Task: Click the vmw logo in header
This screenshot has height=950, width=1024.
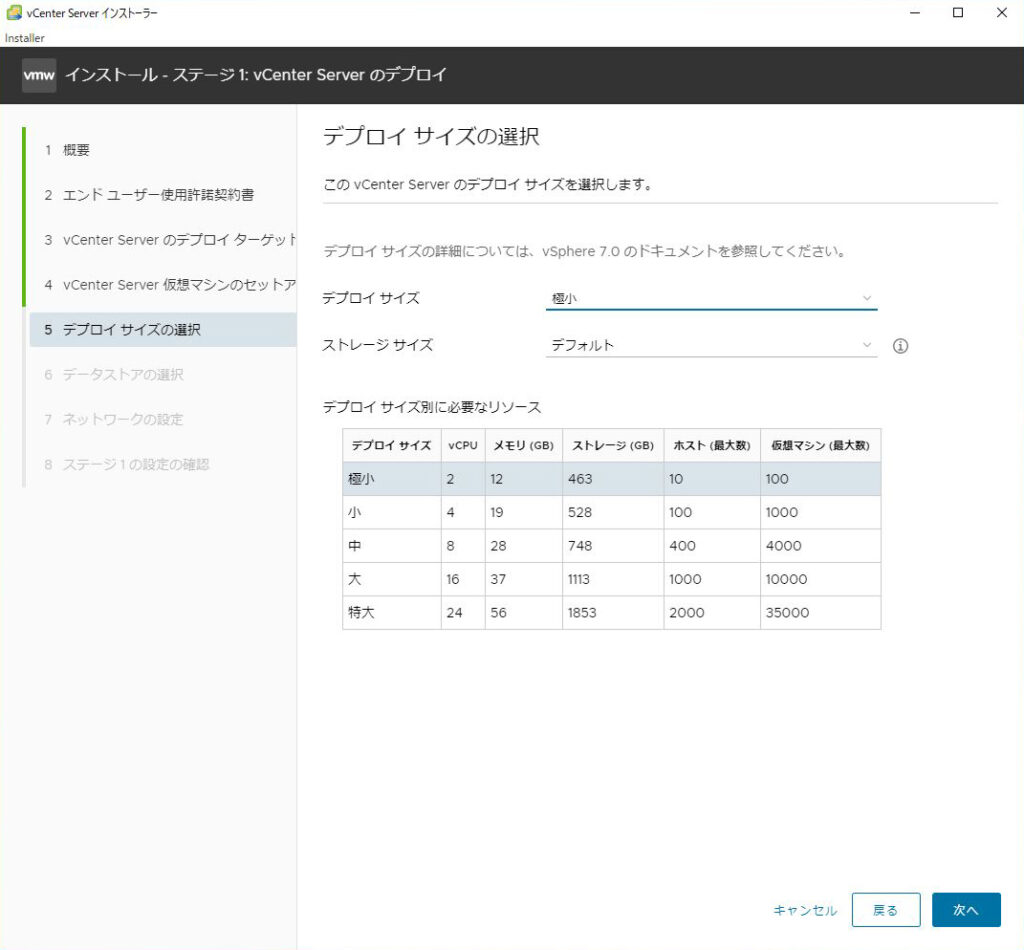Action: click(x=39, y=75)
